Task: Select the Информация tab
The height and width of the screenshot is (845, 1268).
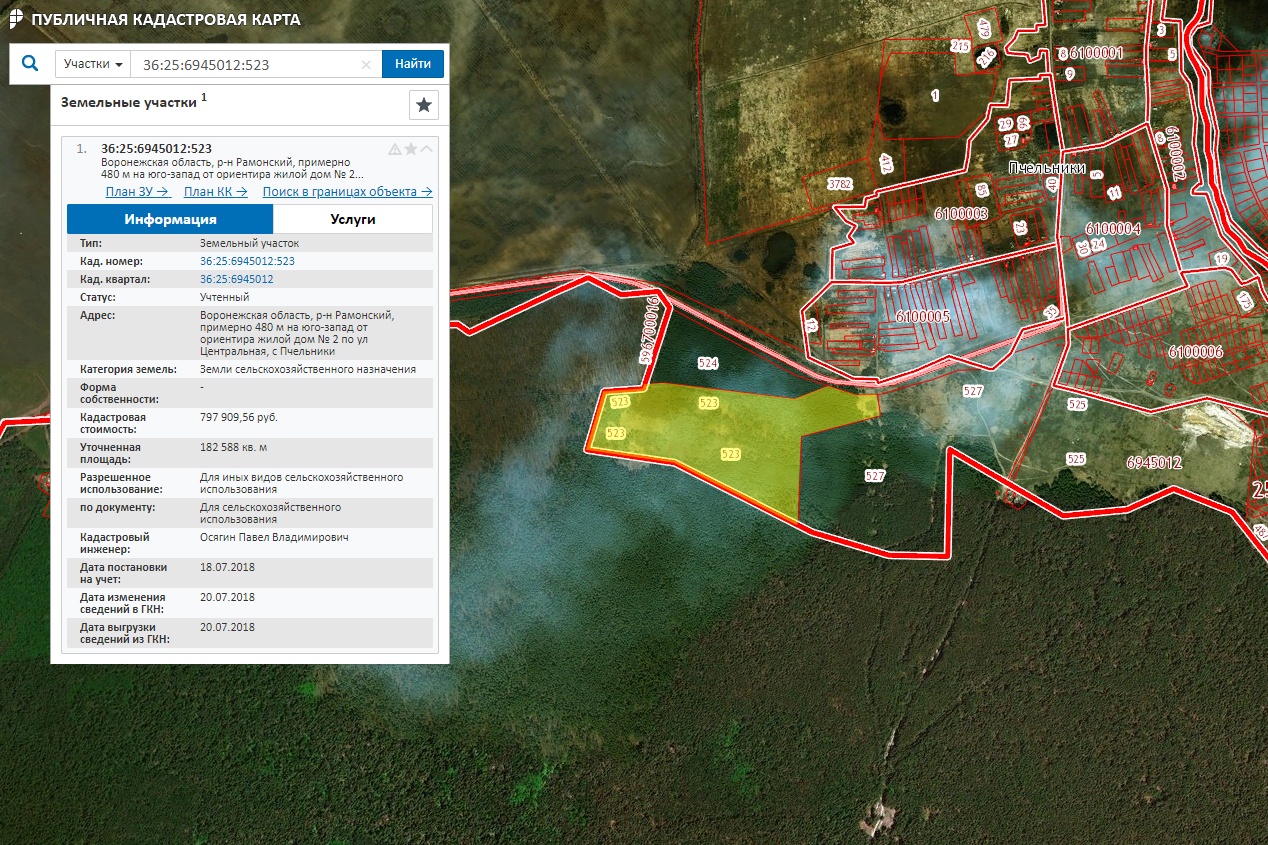Action: [x=170, y=219]
